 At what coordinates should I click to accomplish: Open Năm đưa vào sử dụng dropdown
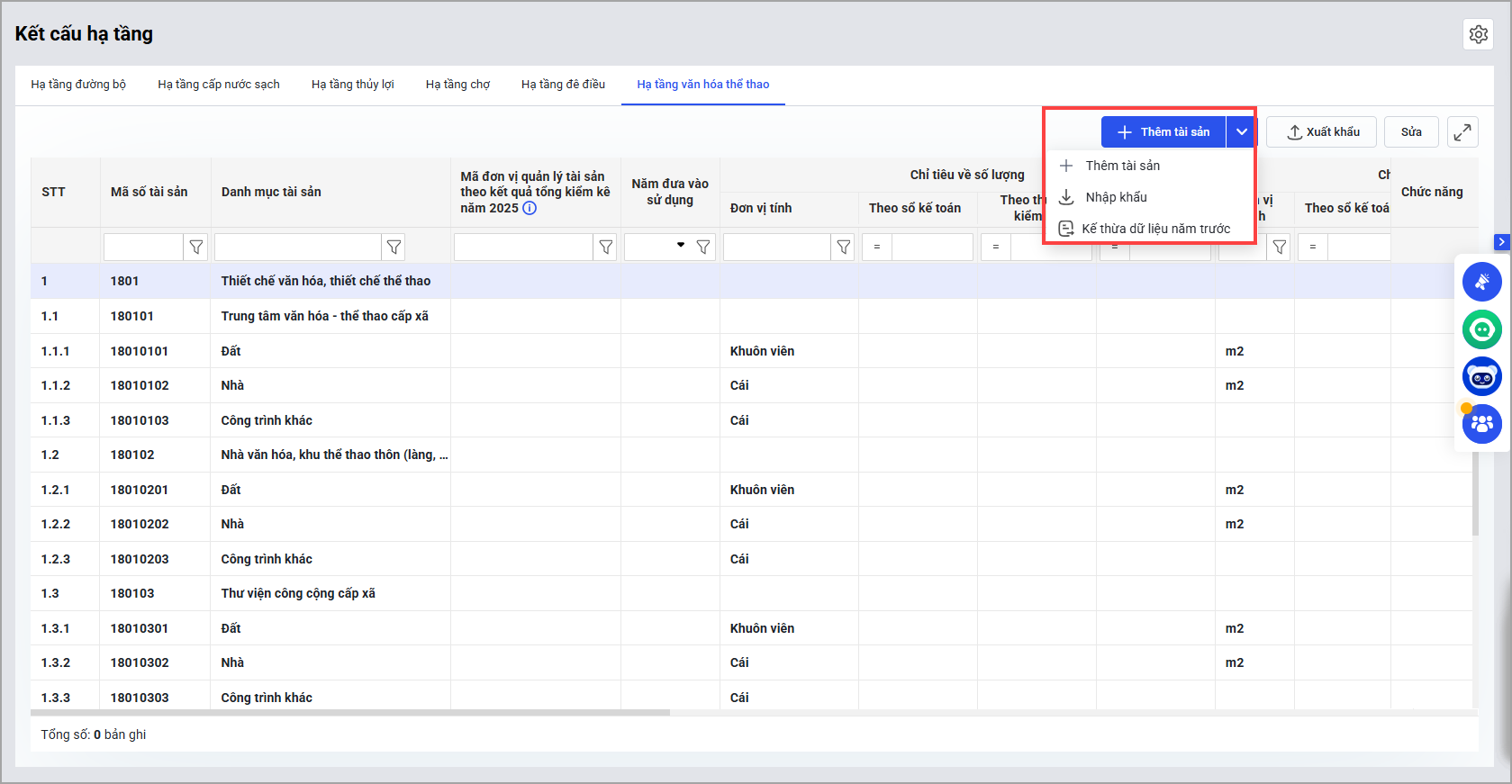[681, 246]
